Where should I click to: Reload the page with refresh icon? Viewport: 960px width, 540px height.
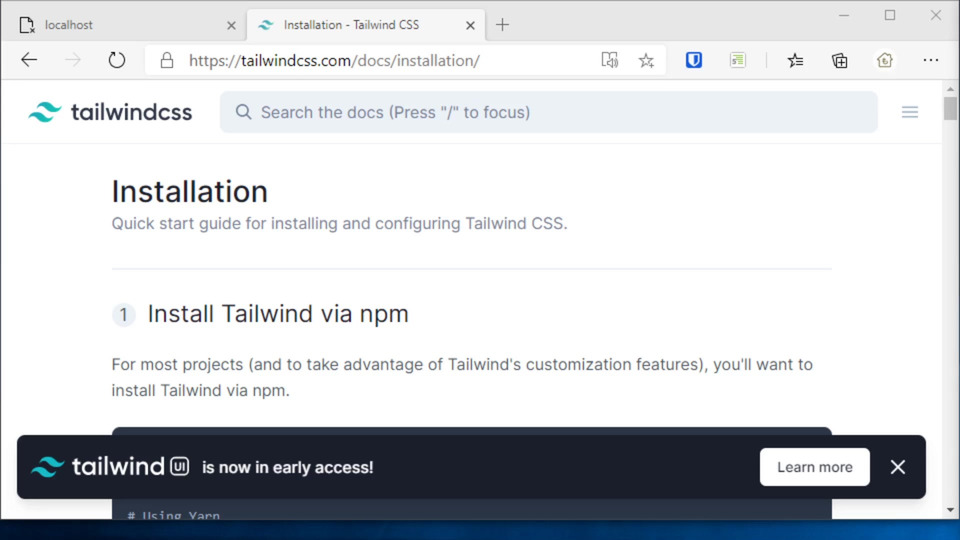117,60
